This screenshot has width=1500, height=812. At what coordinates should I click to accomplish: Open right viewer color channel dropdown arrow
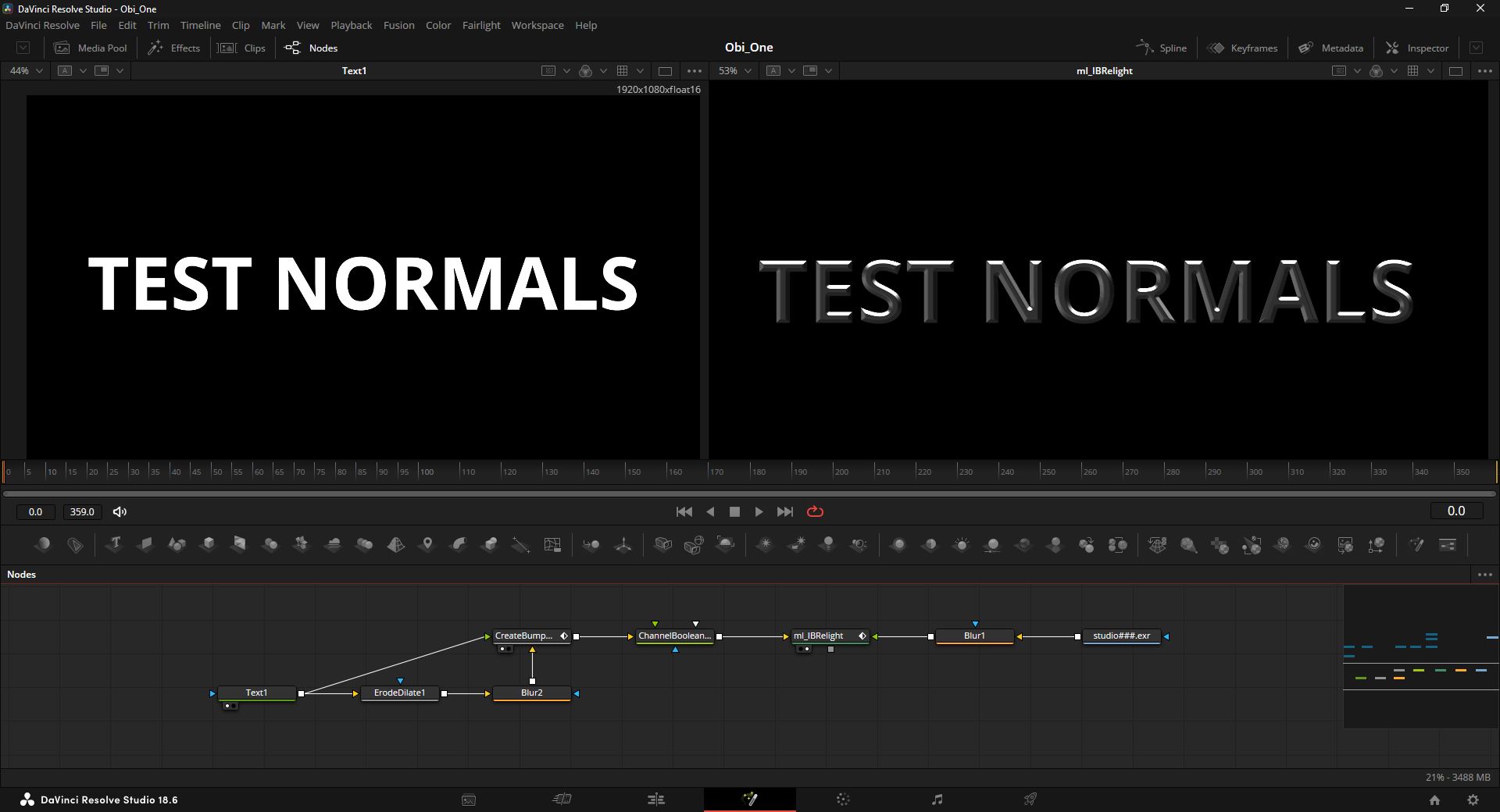[1394, 70]
